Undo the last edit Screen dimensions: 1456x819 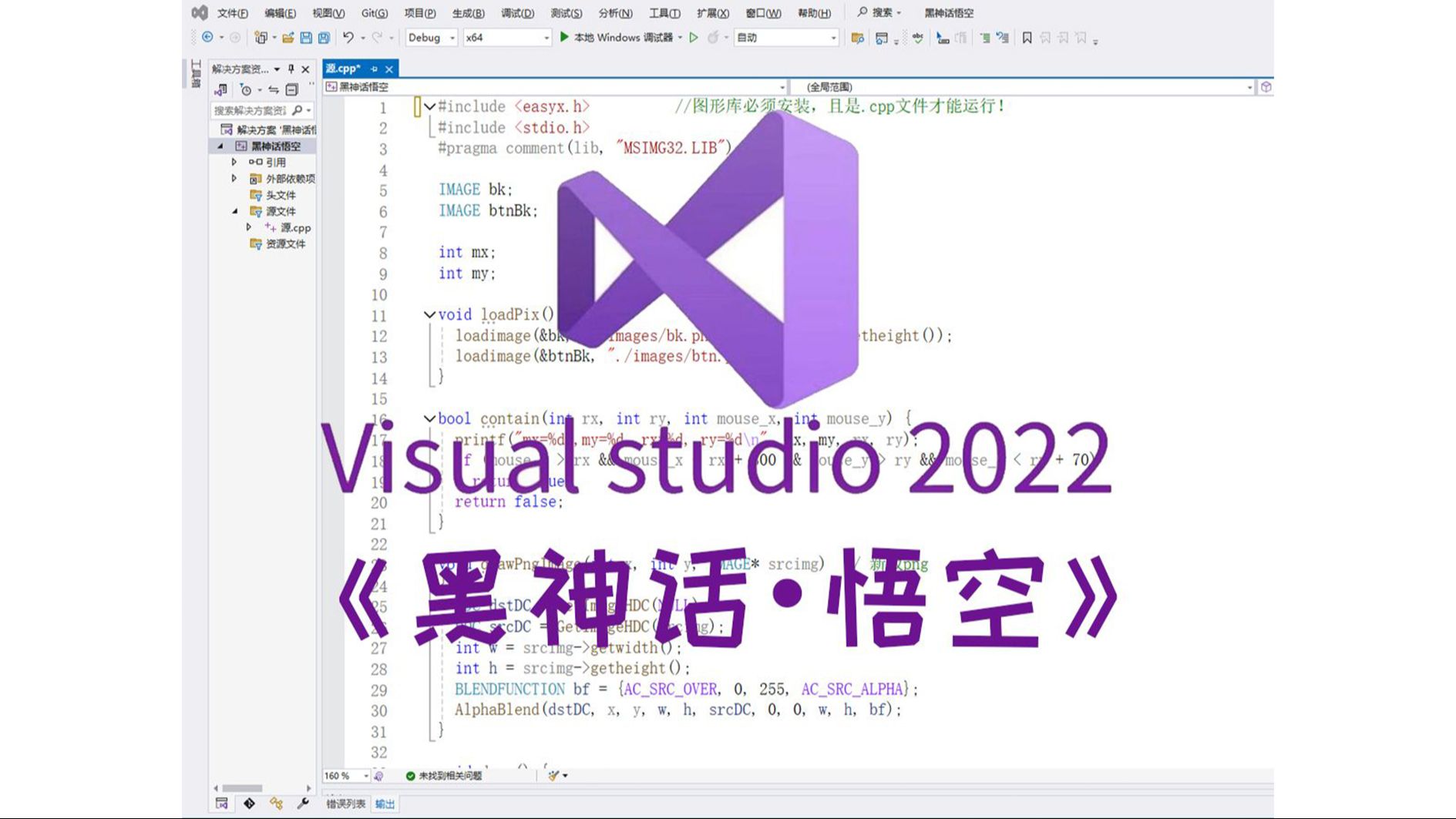tap(348, 37)
